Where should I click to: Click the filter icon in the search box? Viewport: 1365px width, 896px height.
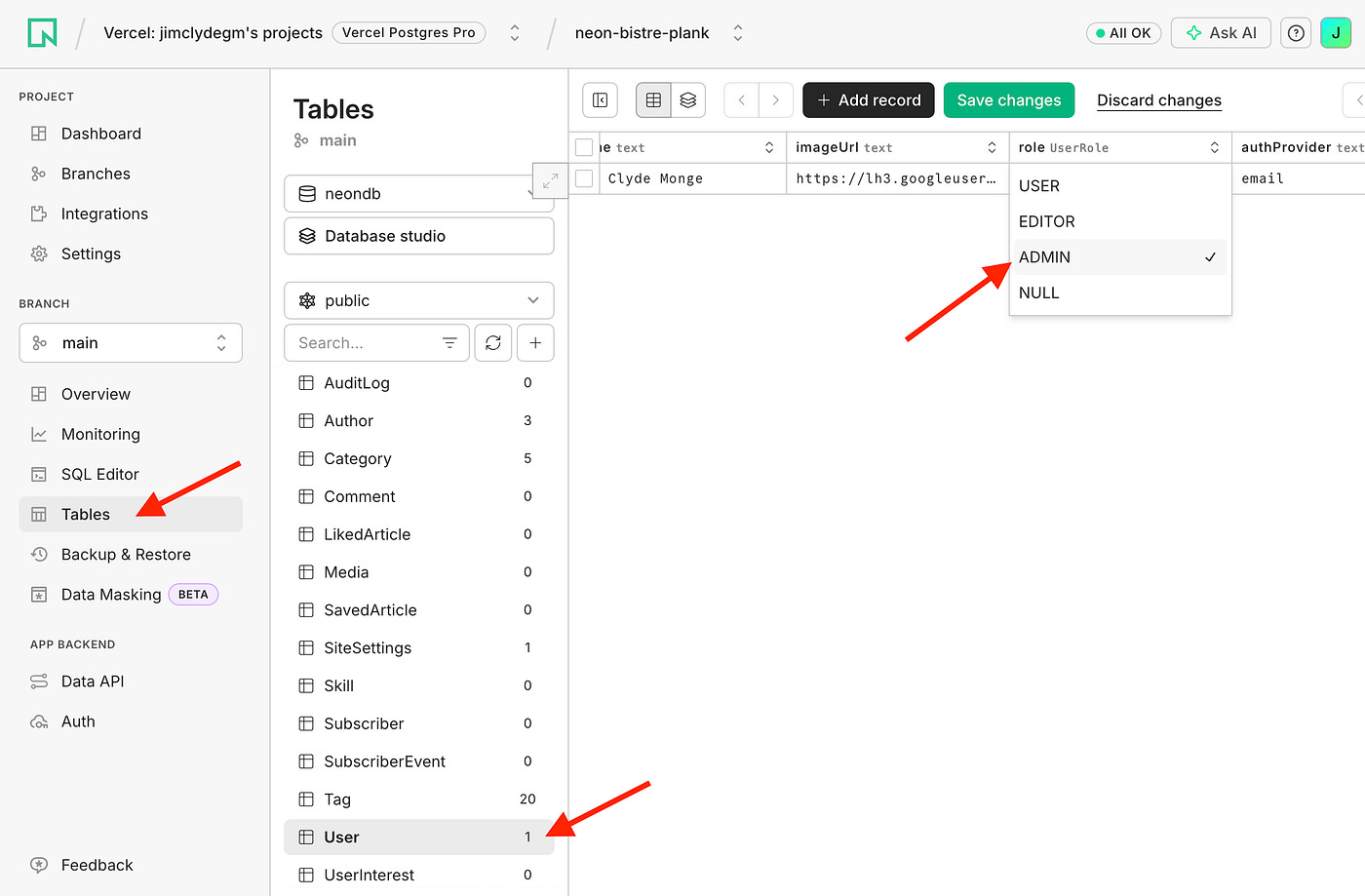(449, 343)
